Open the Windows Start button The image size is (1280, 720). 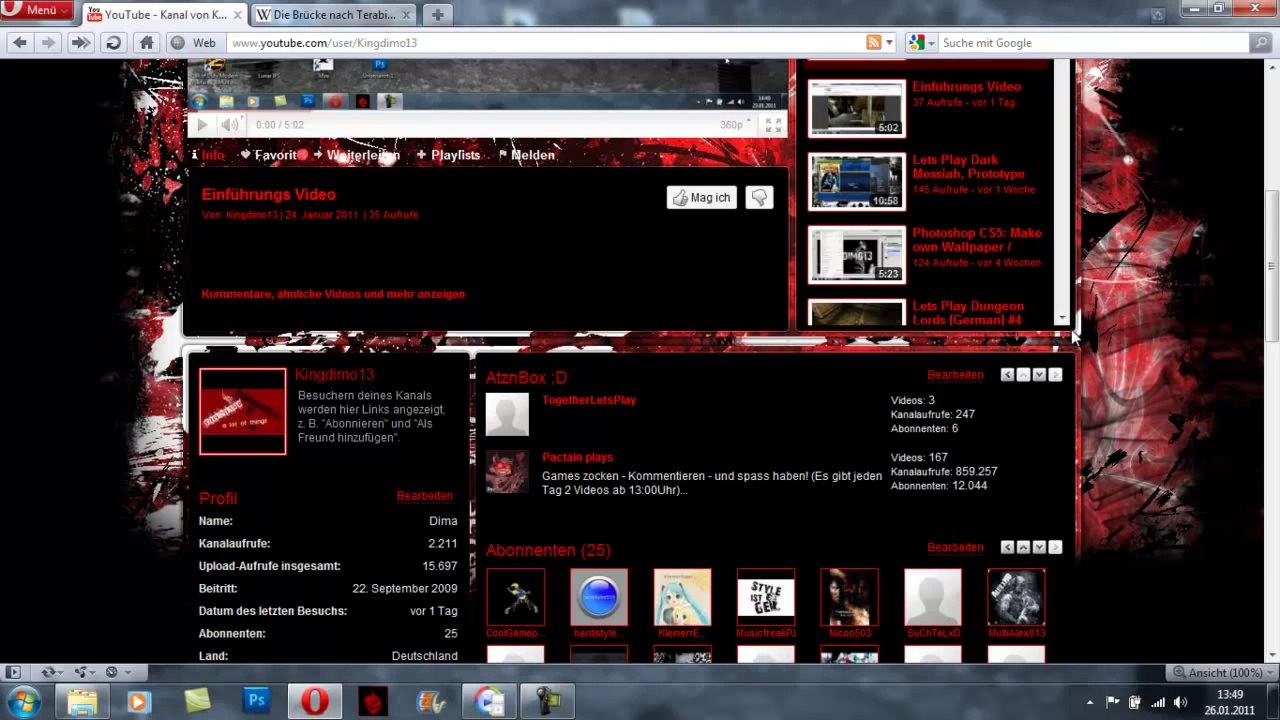[22, 701]
